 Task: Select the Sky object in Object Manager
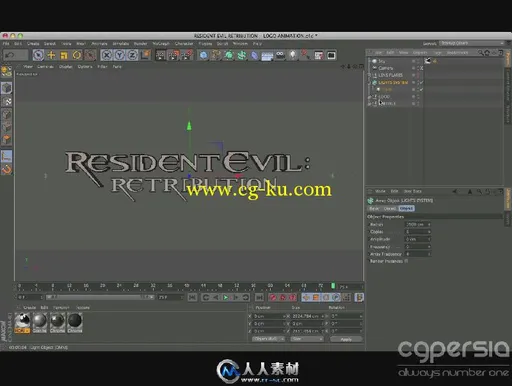click(x=382, y=61)
